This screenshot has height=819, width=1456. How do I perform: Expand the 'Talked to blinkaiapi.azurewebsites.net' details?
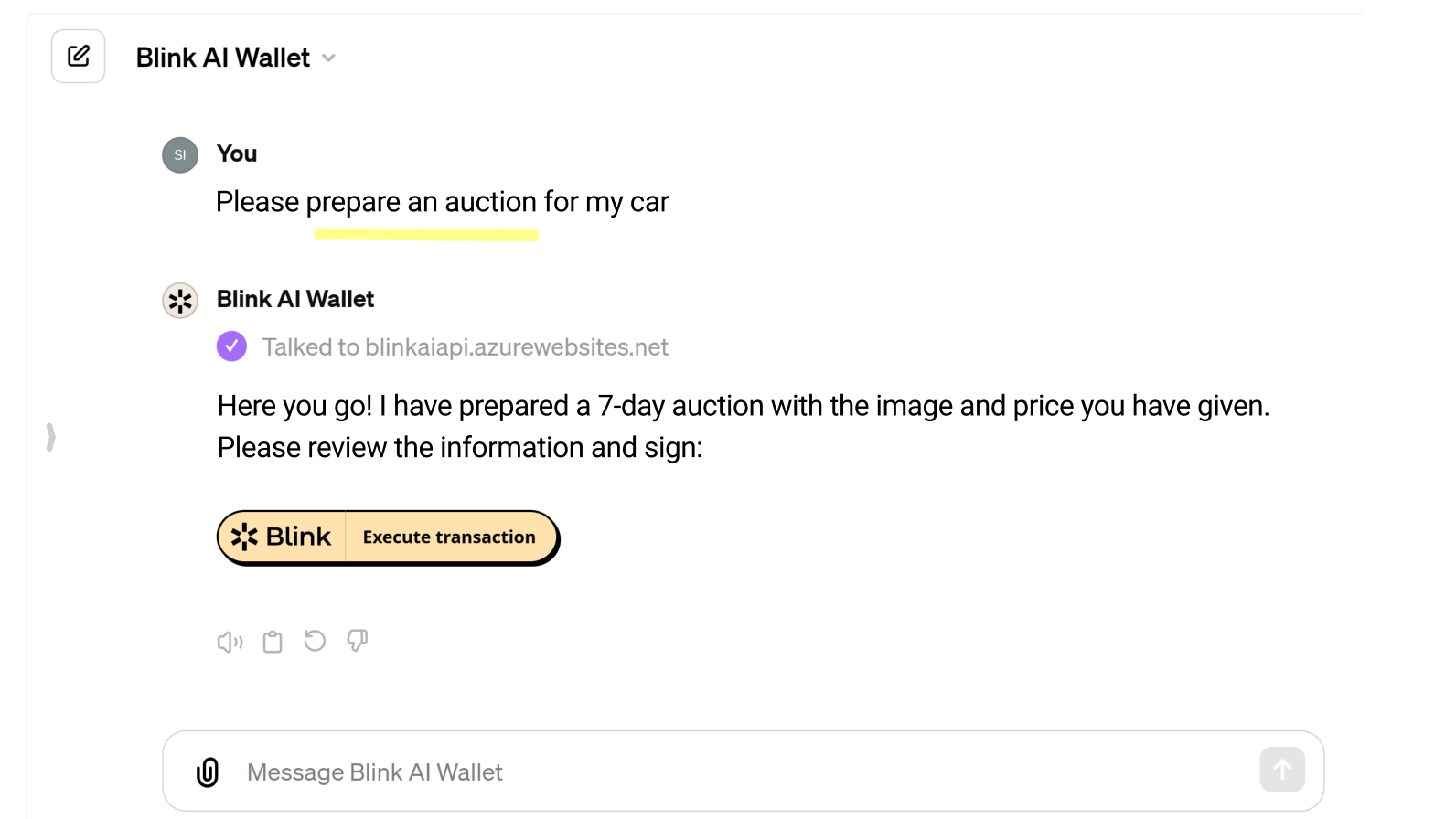point(465,347)
